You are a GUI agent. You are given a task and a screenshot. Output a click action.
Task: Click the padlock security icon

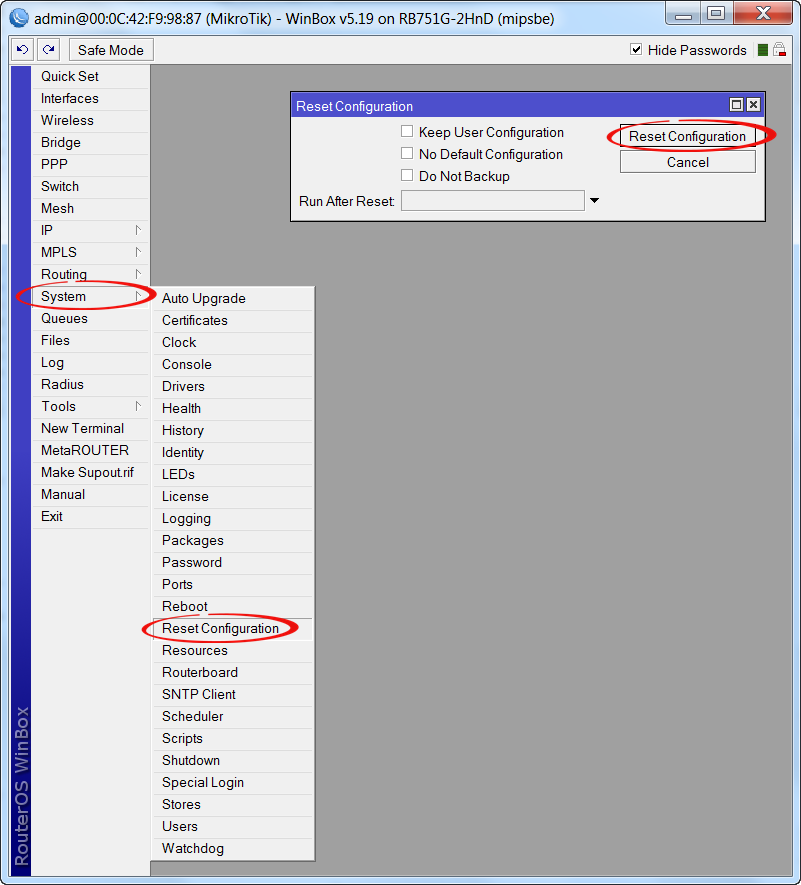tap(779, 50)
